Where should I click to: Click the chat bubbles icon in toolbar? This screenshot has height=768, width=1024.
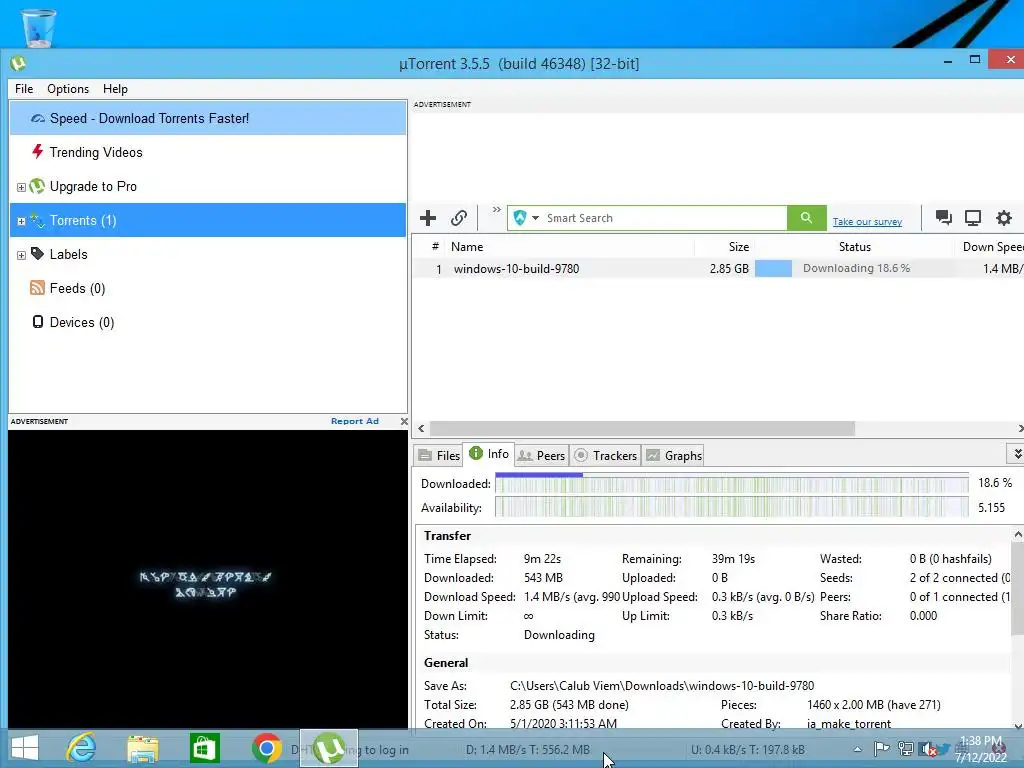pyautogui.click(x=943, y=217)
